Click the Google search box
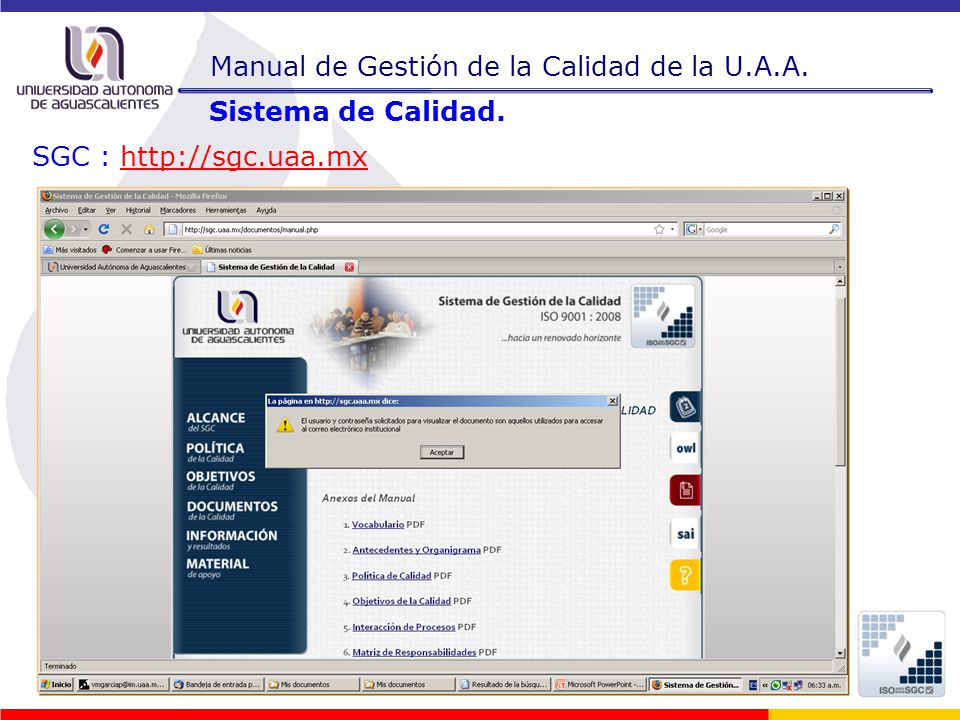Image resolution: width=960 pixels, height=720 pixels. [765, 230]
